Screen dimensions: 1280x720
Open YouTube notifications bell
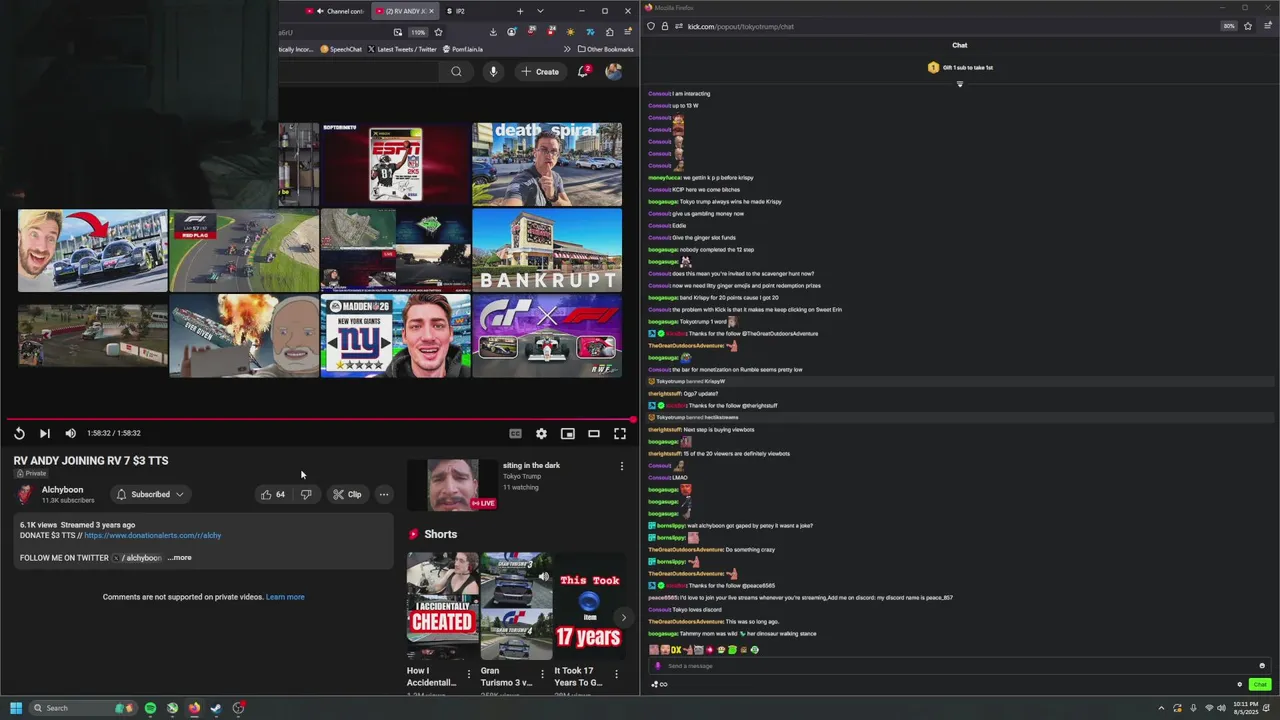click(x=583, y=71)
